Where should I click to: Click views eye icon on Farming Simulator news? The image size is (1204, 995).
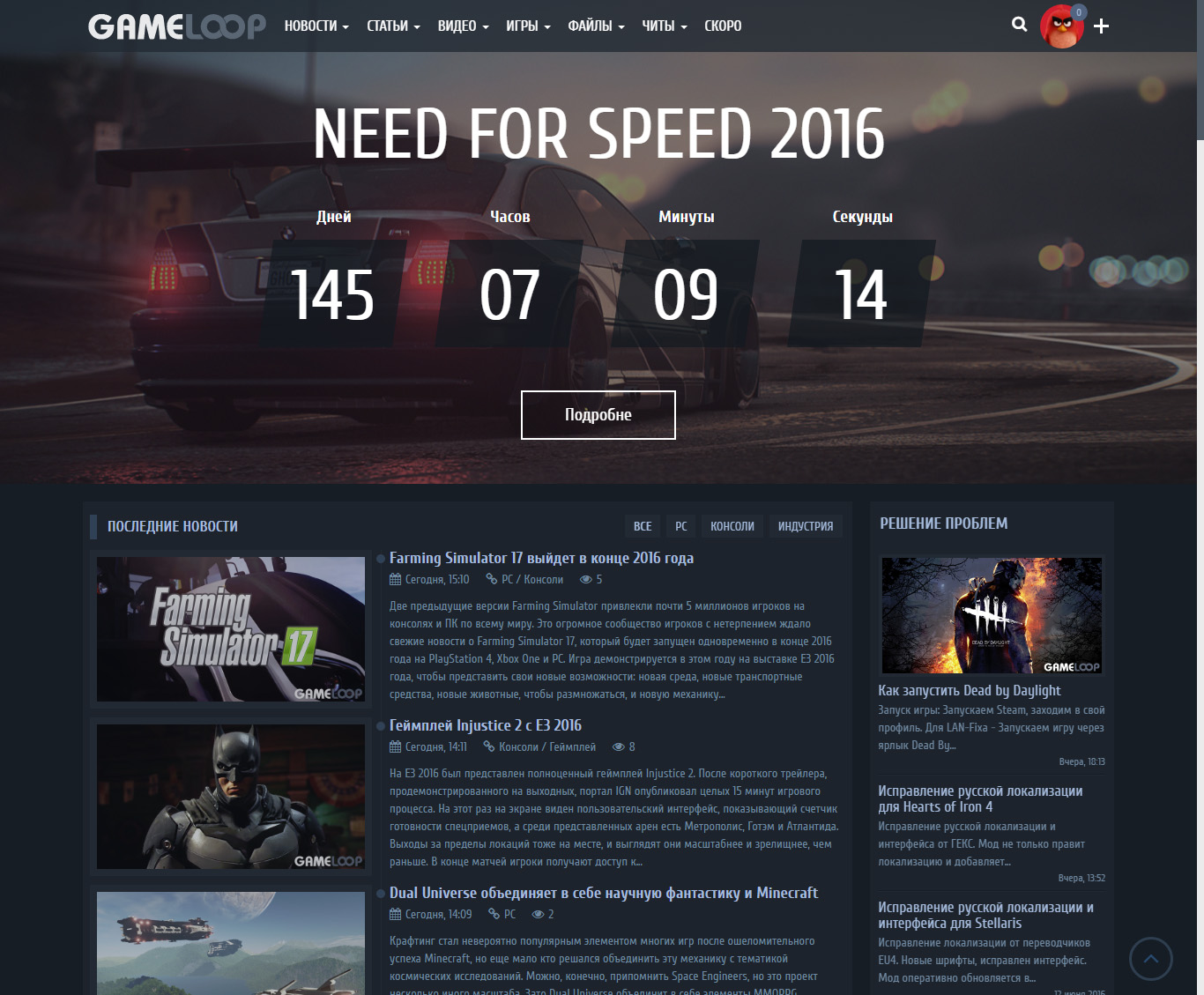point(585,579)
